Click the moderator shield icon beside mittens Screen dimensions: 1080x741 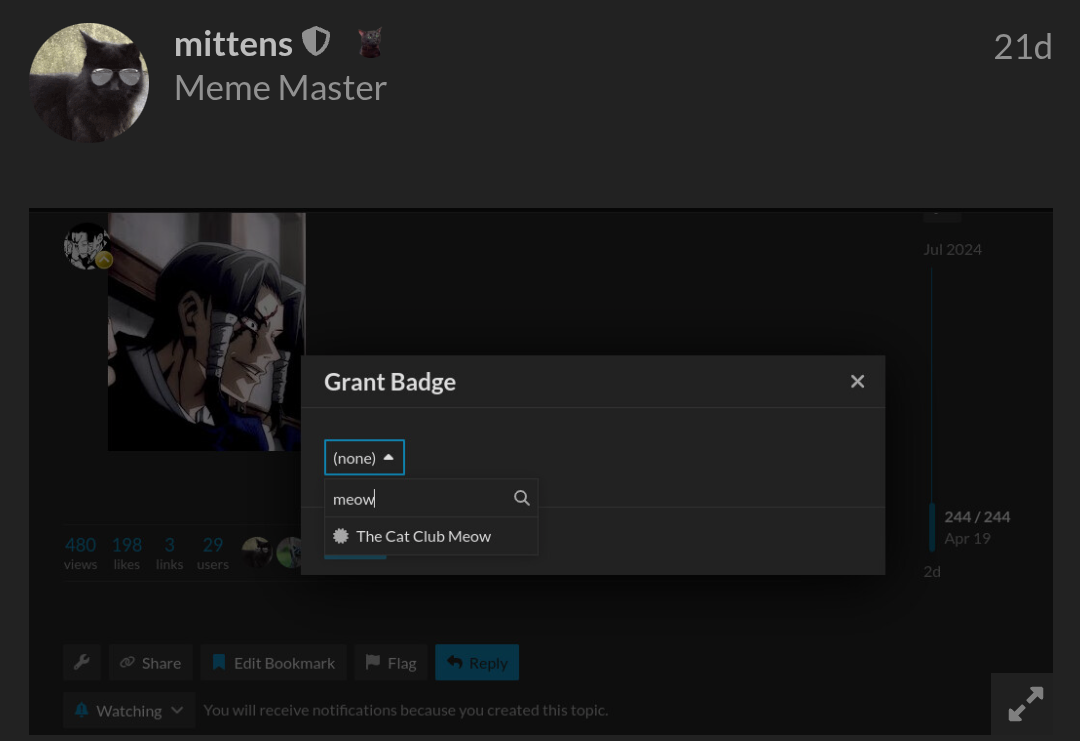click(316, 42)
